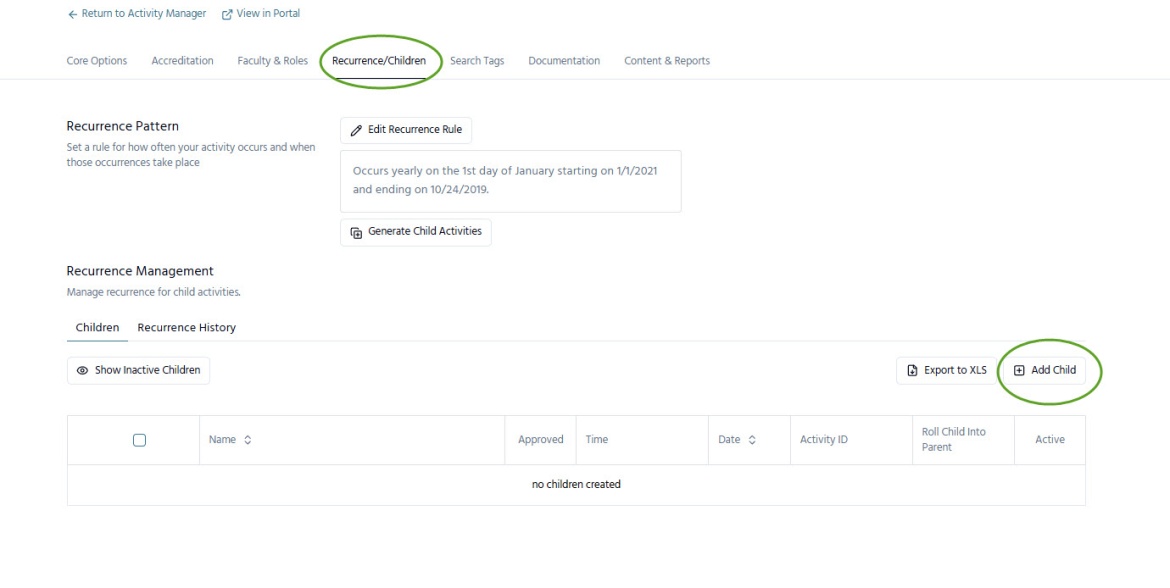Click the back arrow beside Return to Activity Manager
1170x588 pixels.
[72, 14]
